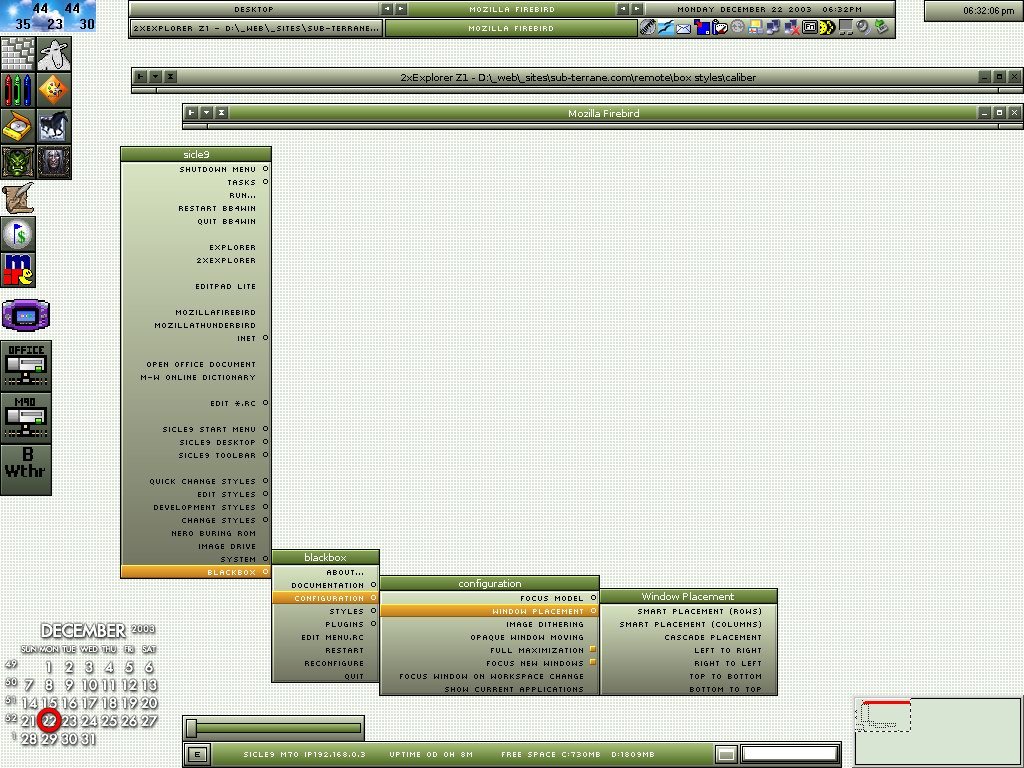This screenshot has width=1024, height=768.
Task: Expand the Shutdown Menu submenu
Action: click(x=196, y=169)
